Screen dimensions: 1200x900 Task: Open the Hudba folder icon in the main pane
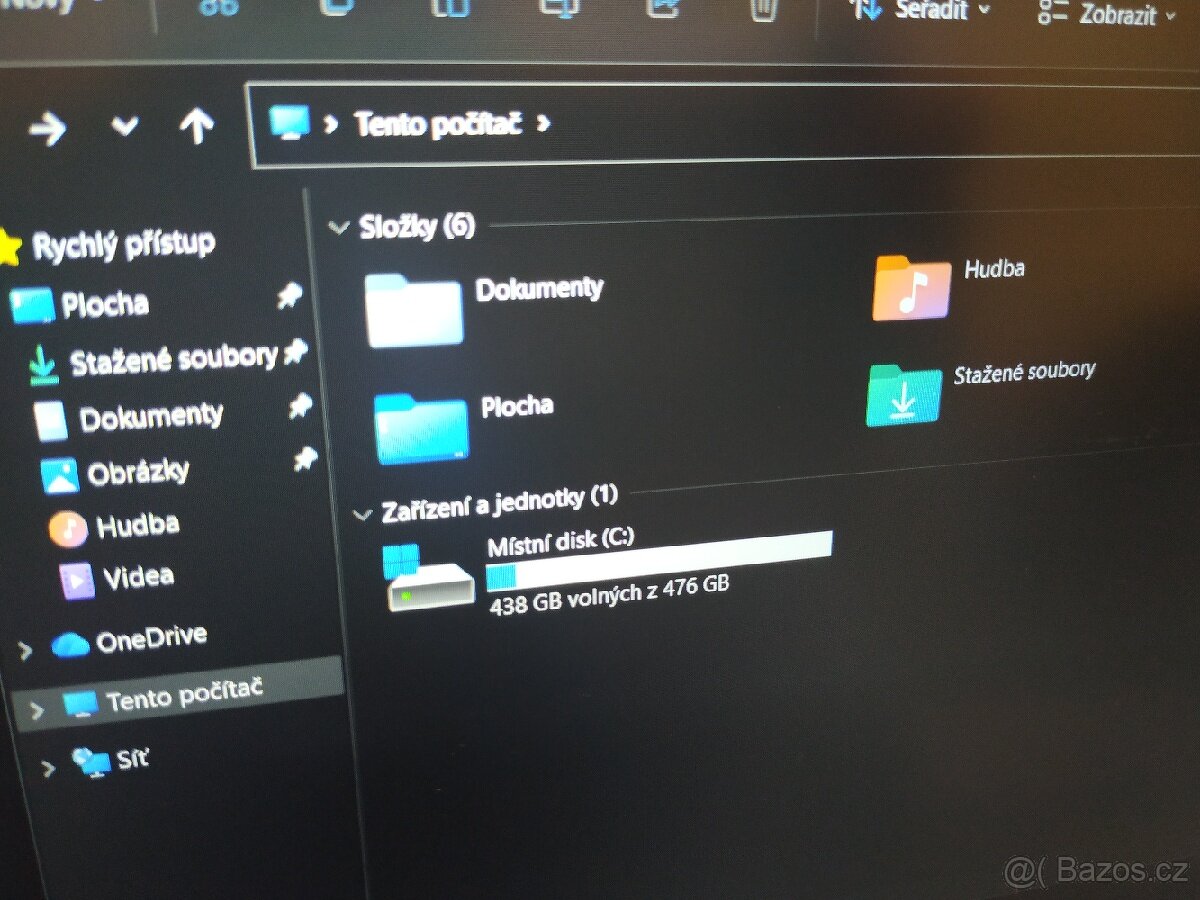(911, 289)
